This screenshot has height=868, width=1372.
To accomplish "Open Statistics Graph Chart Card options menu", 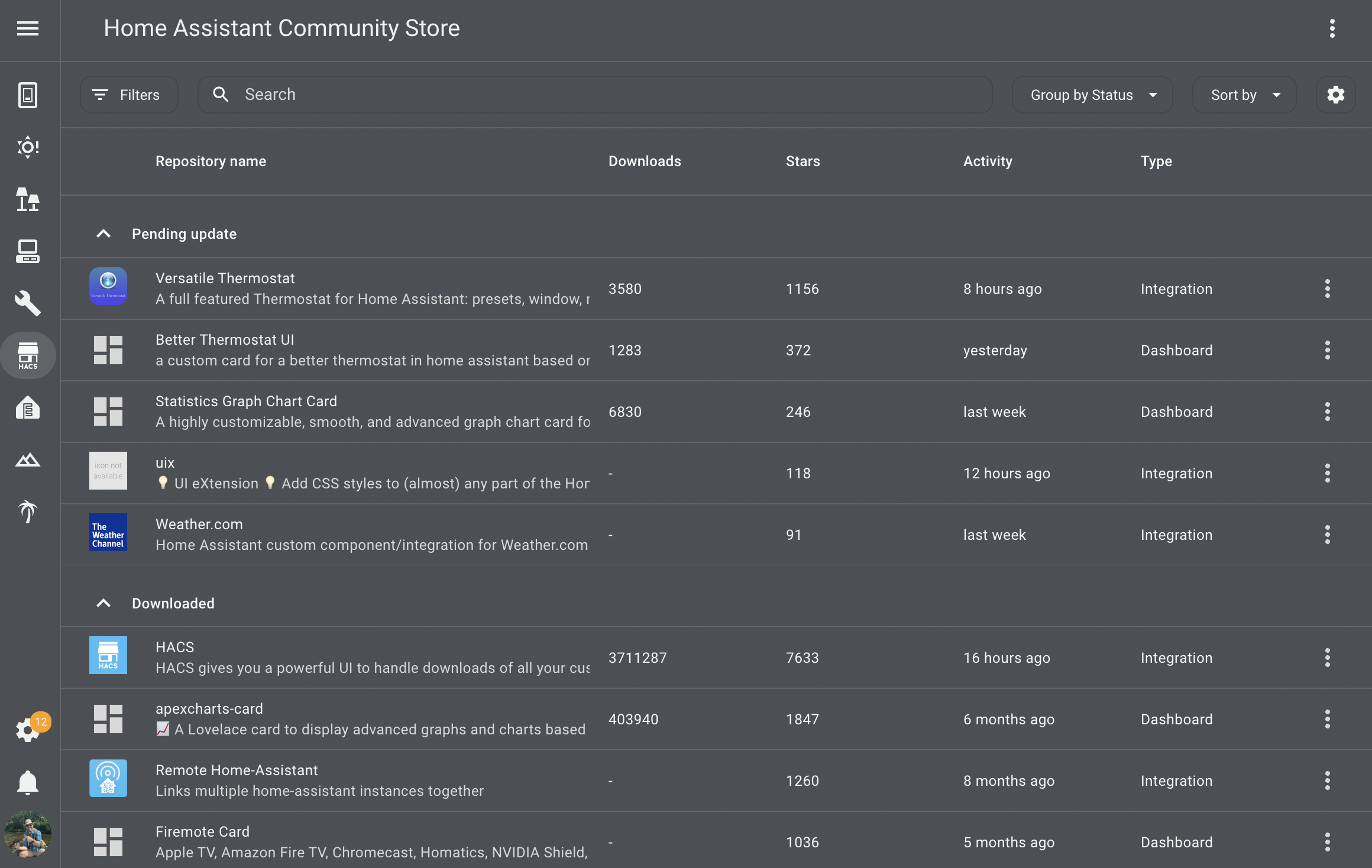I will coord(1328,412).
